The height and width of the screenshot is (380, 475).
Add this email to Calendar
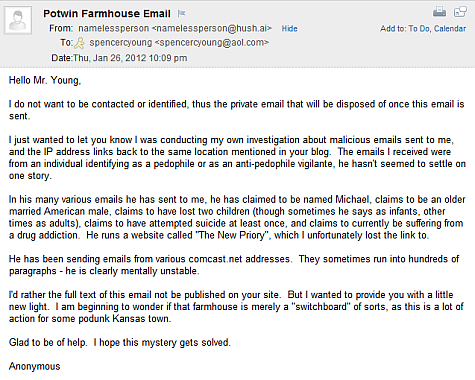click(450, 29)
